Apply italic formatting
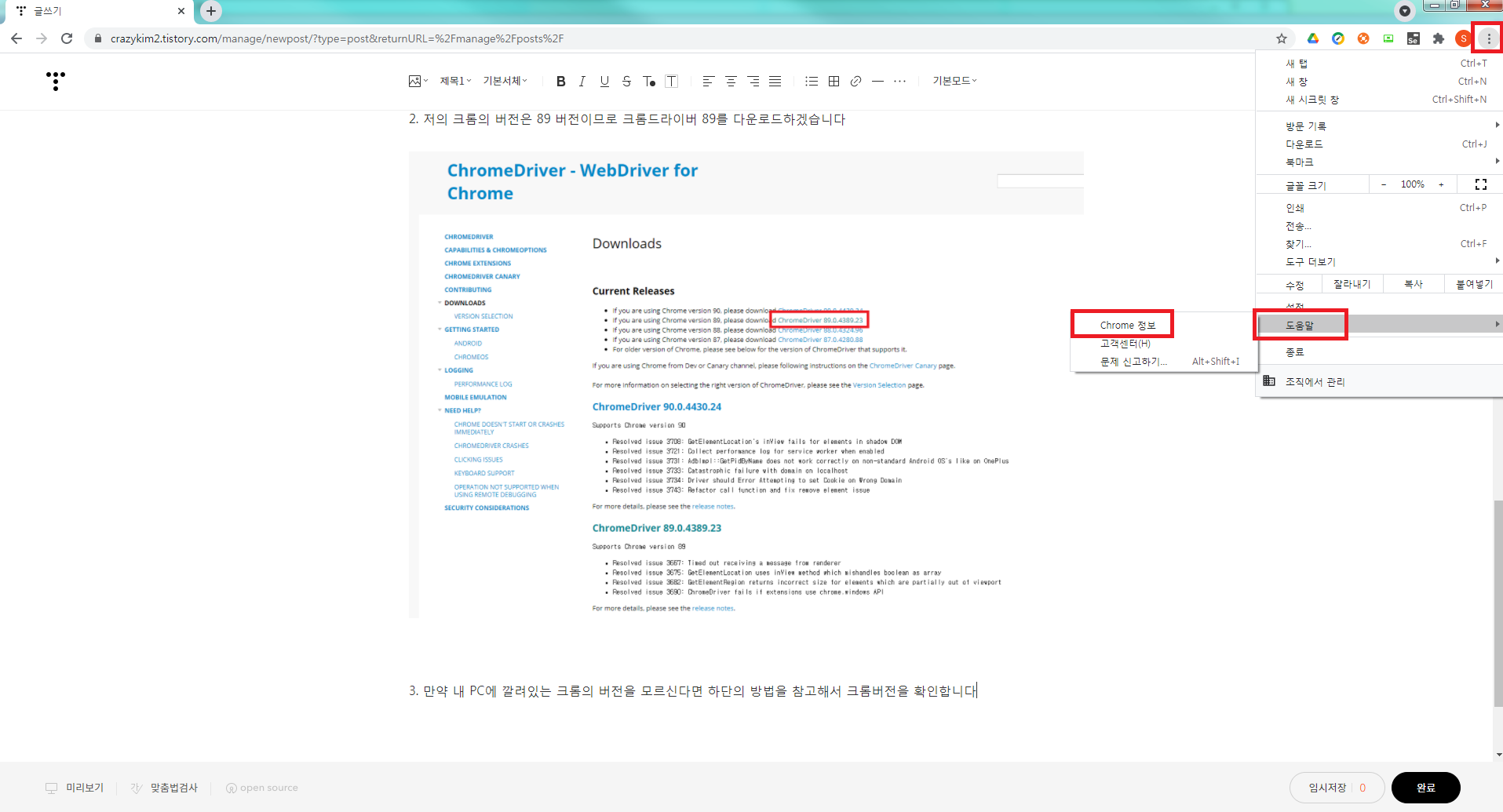The width and height of the screenshot is (1503, 812). [x=582, y=81]
